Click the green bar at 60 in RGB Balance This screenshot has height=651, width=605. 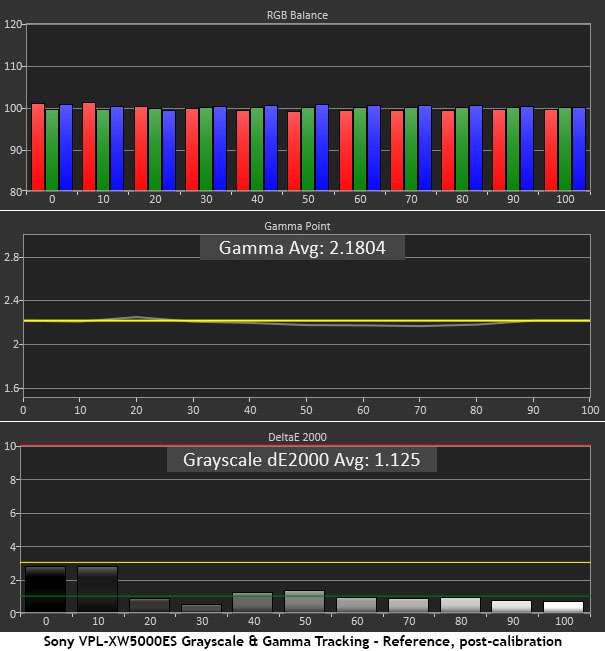pos(360,149)
